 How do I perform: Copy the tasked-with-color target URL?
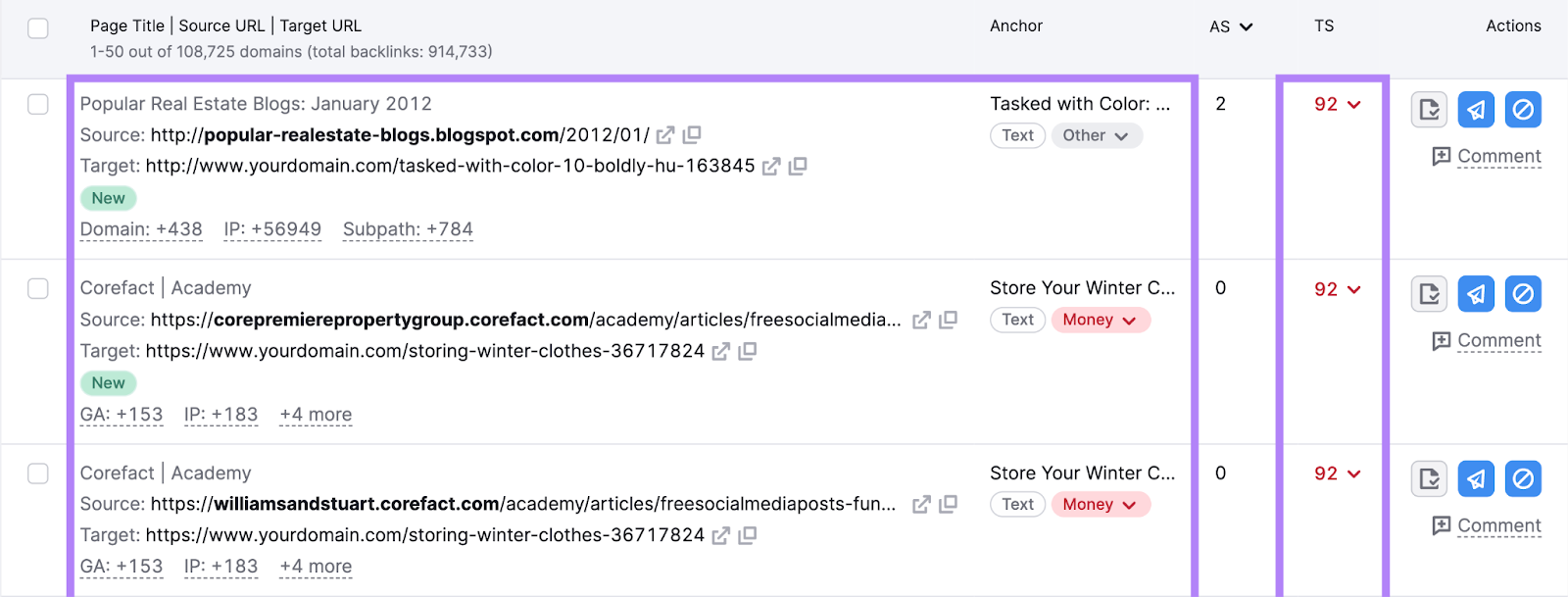pyautogui.click(x=798, y=166)
